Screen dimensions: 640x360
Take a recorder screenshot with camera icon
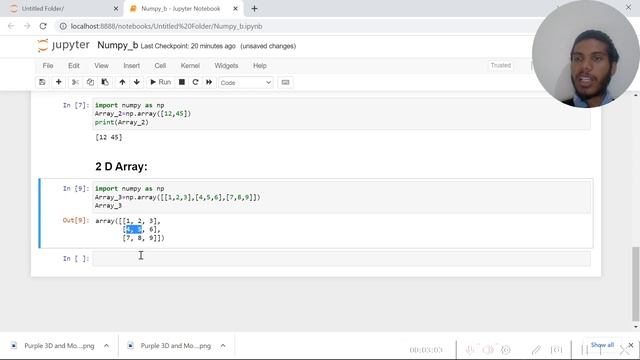tap(556, 350)
